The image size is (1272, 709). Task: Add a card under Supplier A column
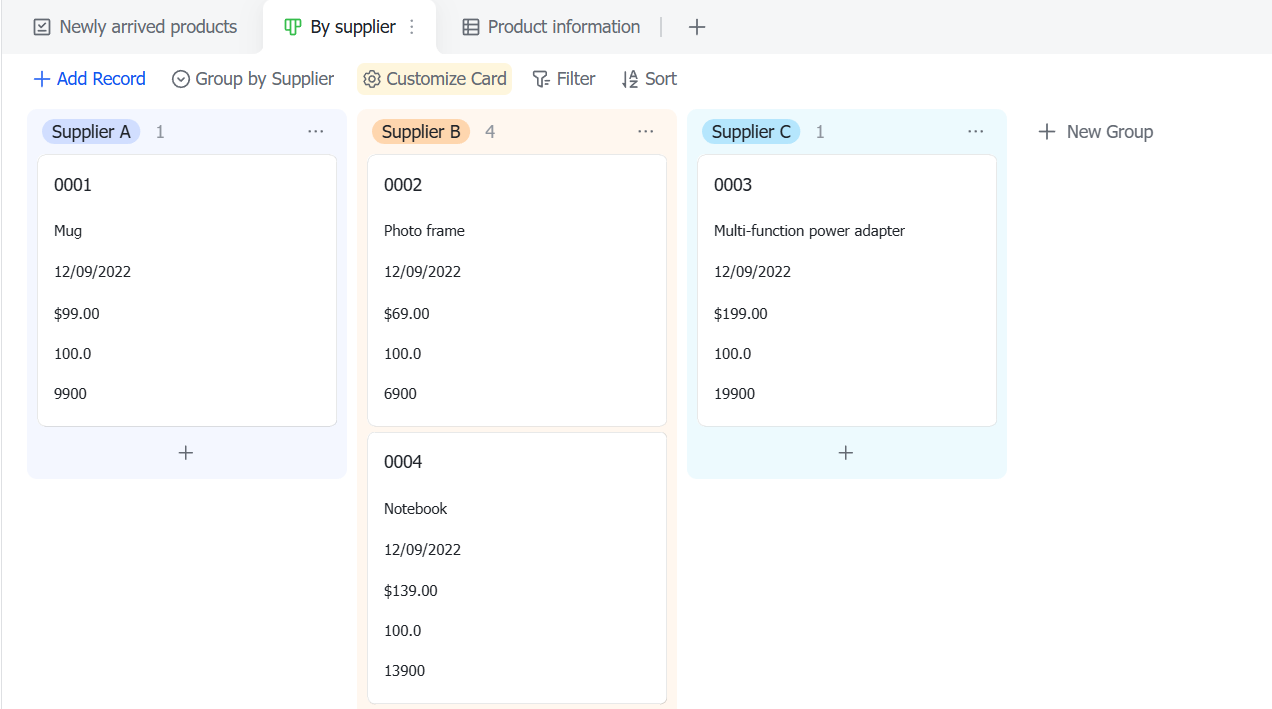[186, 453]
